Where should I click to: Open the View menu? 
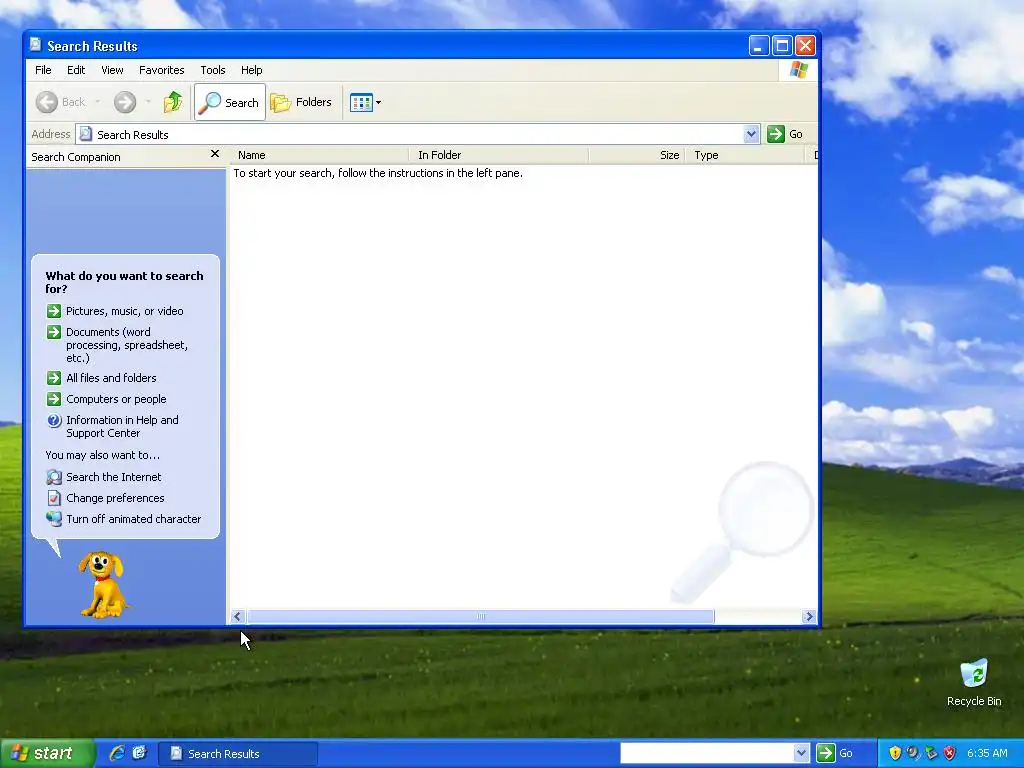click(x=112, y=70)
